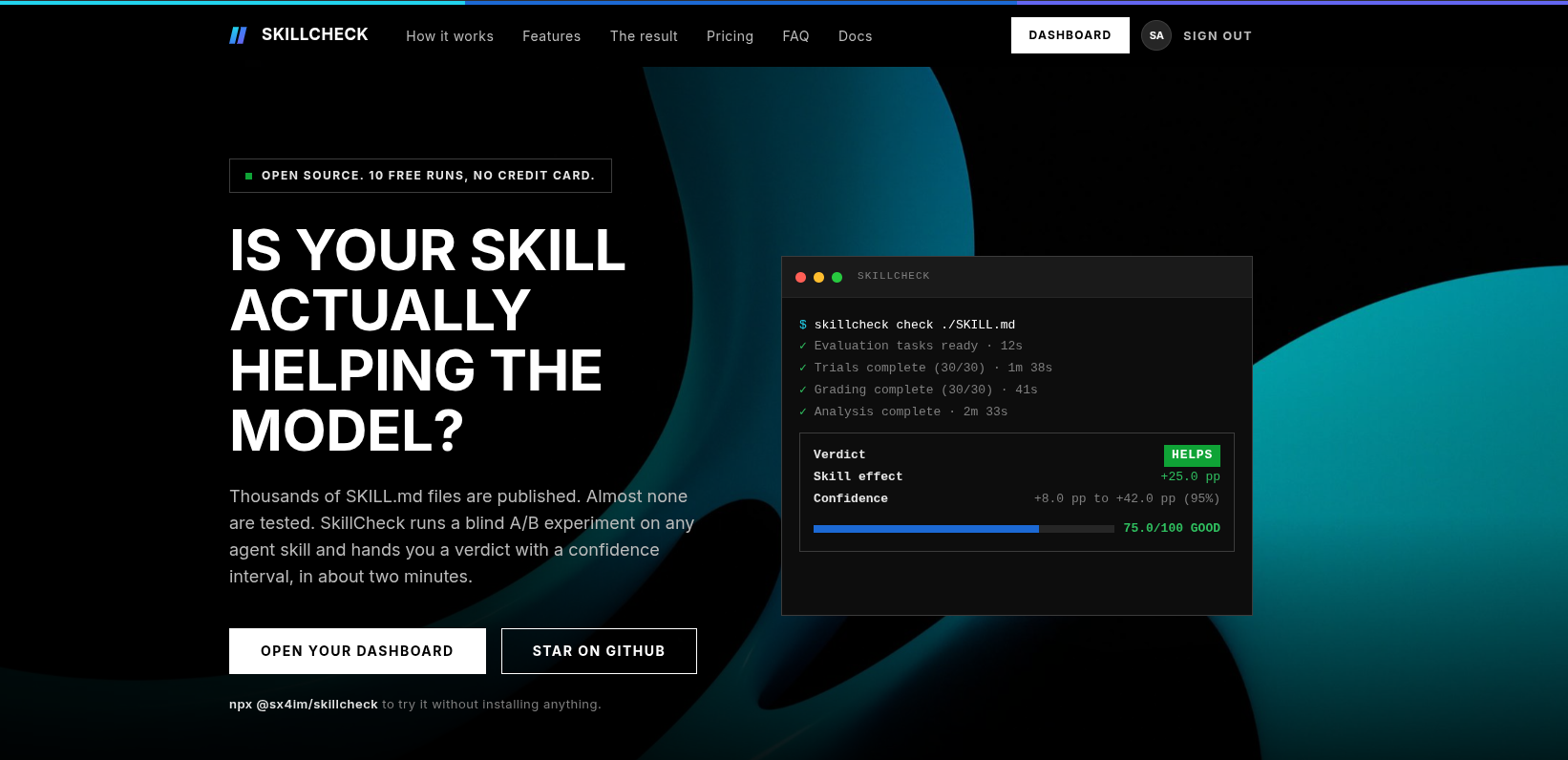Click the IS YOUR SKILL ACTUALLY HELPING headline
This screenshot has height=760, width=1568.
tap(428, 340)
